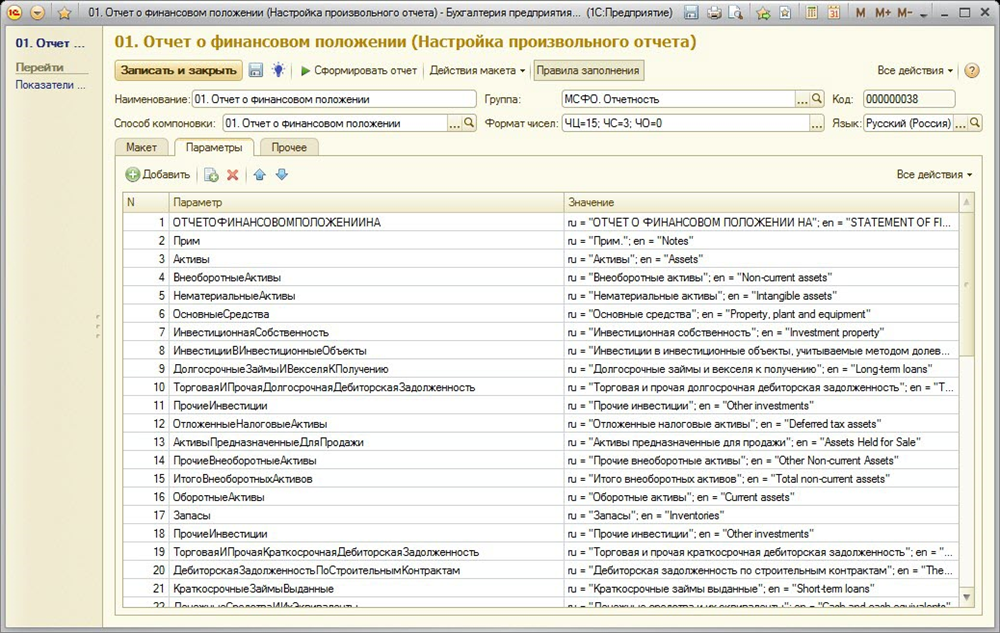Open Все действия menu above parameters table

934,175
